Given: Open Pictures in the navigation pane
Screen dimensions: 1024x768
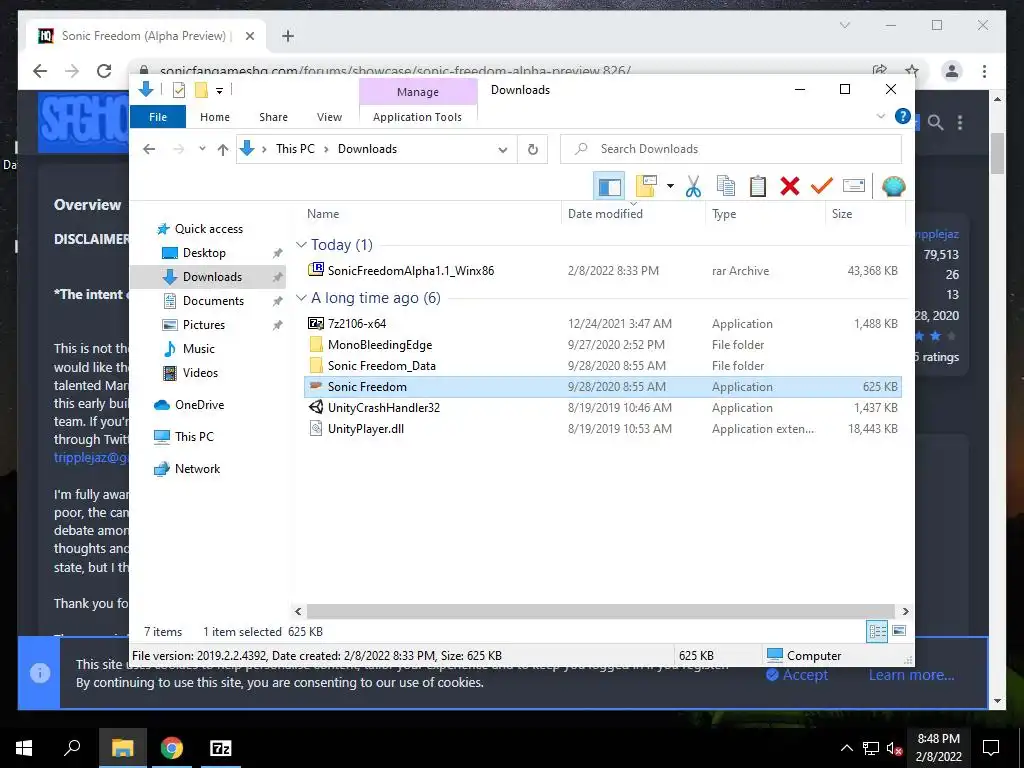Looking at the screenshot, I should 203,325.
